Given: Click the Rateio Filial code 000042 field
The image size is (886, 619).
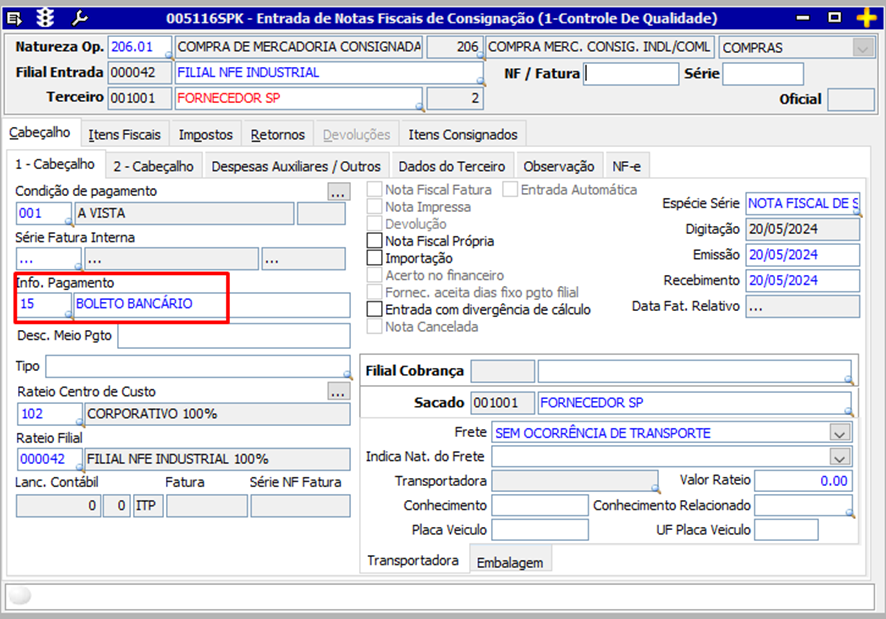Looking at the screenshot, I should [x=50, y=459].
